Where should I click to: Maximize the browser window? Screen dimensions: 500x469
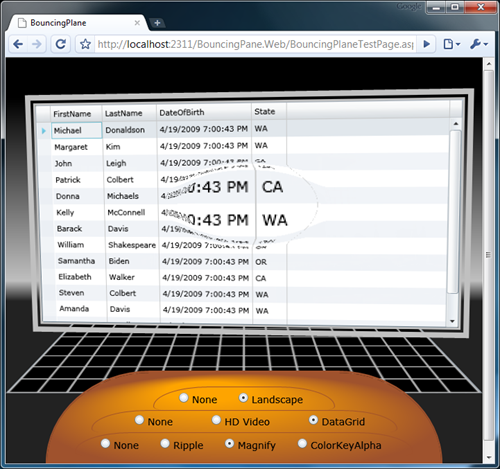pos(455,7)
